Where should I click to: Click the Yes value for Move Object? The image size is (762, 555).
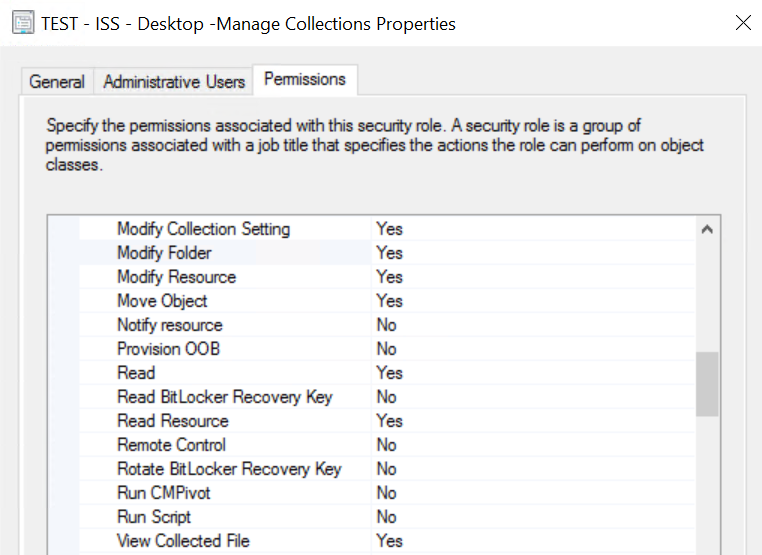click(x=390, y=301)
